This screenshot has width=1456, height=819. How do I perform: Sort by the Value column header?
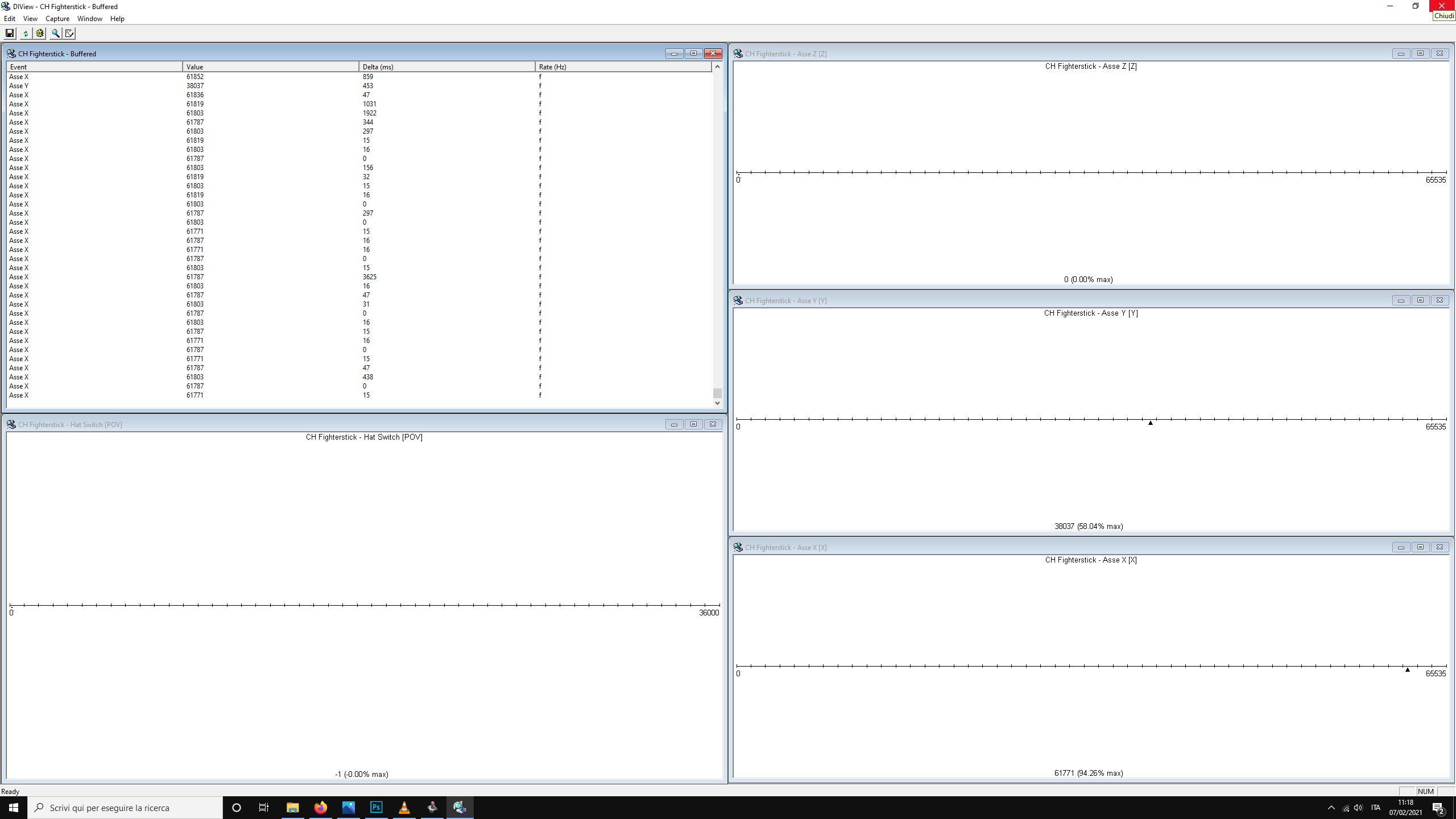pyautogui.click(x=271, y=67)
